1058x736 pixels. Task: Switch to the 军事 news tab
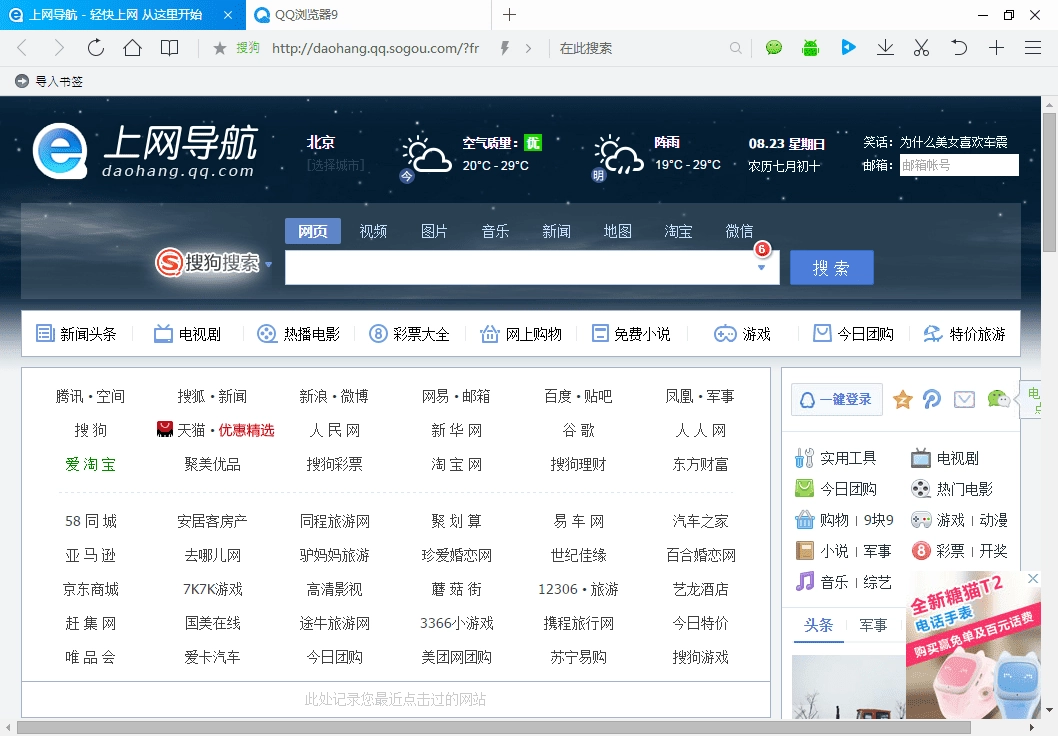pyautogui.click(x=873, y=625)
